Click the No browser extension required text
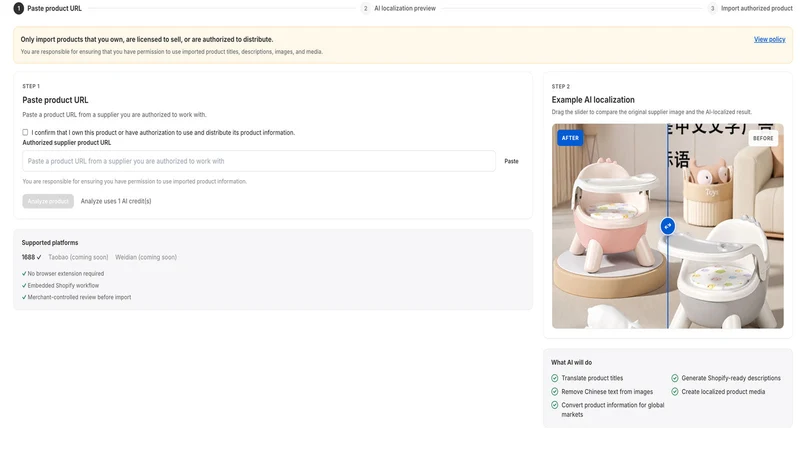 click(x=65, y=273)
